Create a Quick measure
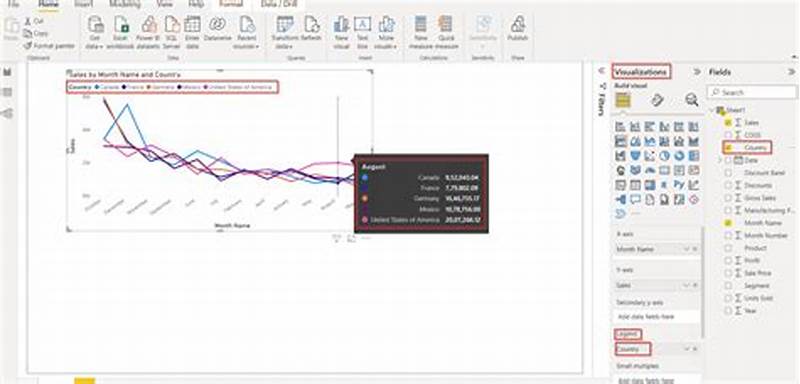This screenshot has height=384, width=800. click(445, 32)
